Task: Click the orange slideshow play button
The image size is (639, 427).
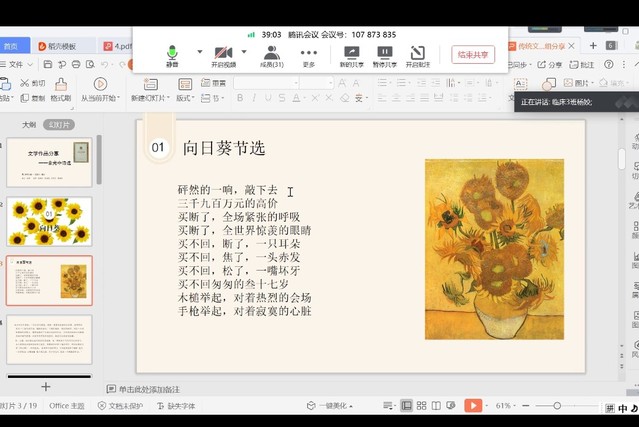Action: [x=473, y=406]
